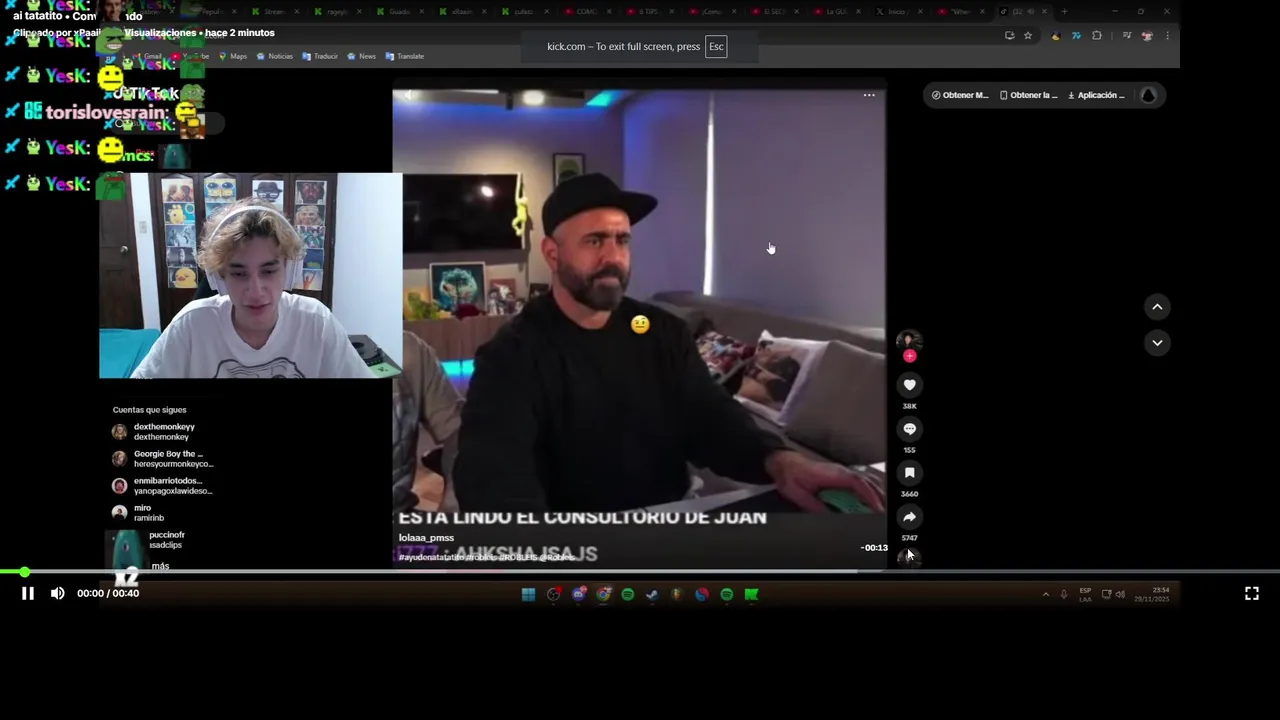The image size is (1280, 720).
Task: Open enmibarriotodos... followed account
Action: pos(162,486)
